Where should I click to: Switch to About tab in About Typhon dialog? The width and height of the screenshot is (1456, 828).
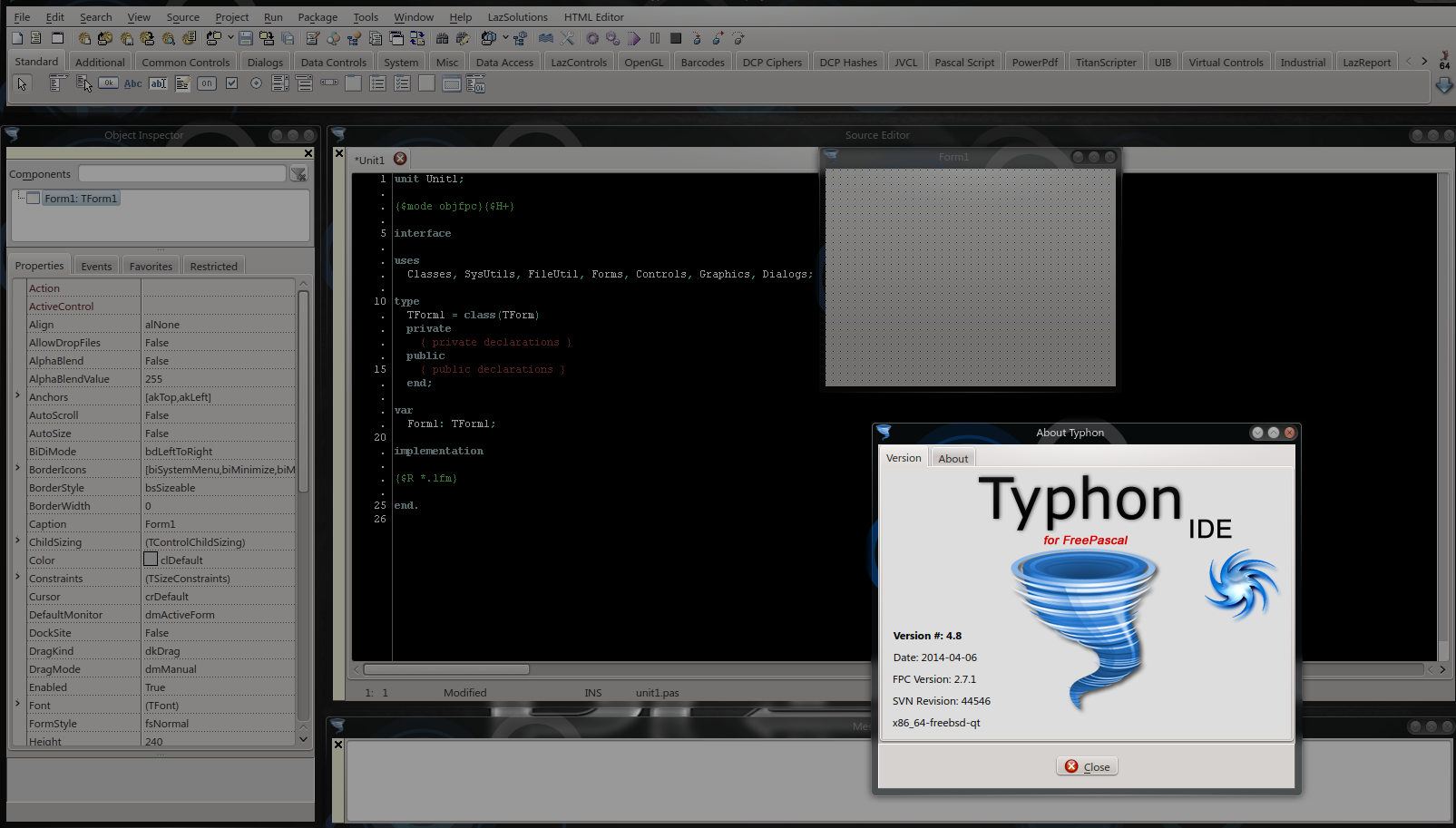coord(953,459)
